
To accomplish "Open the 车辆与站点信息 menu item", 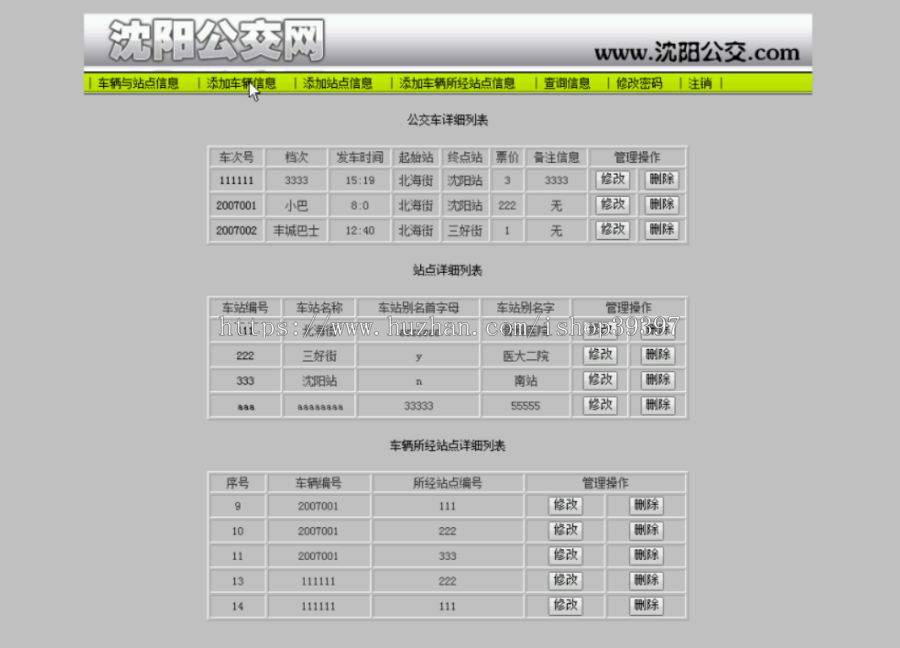I will [x=138, y=83].
